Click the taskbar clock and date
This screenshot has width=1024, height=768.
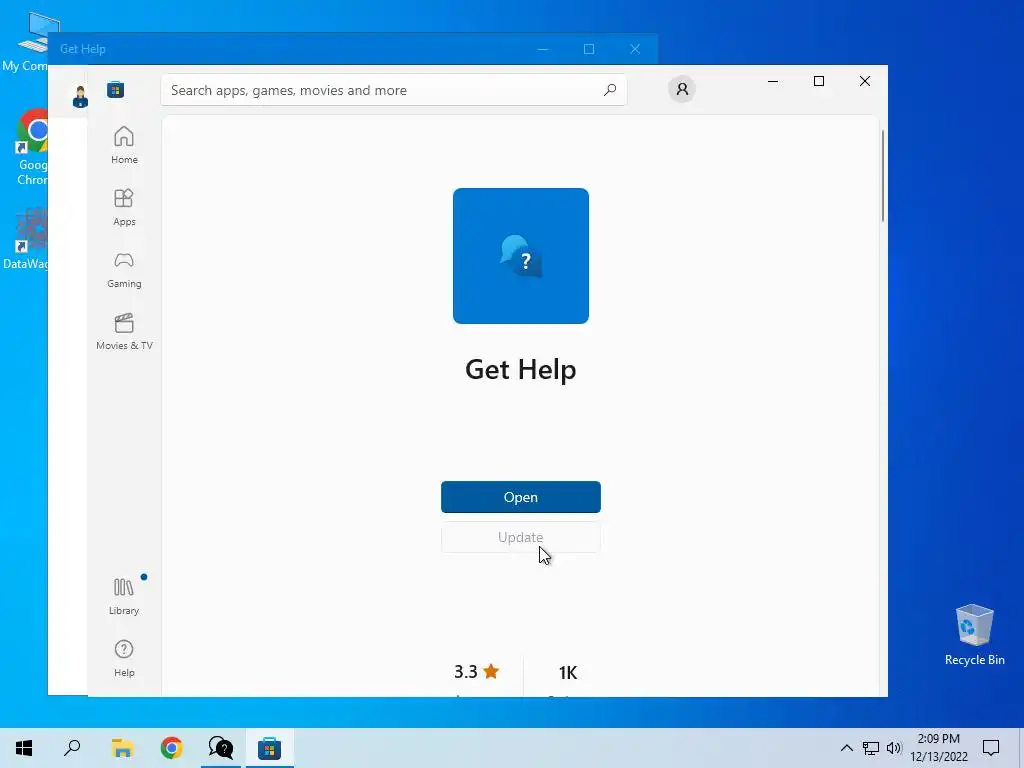939,748
